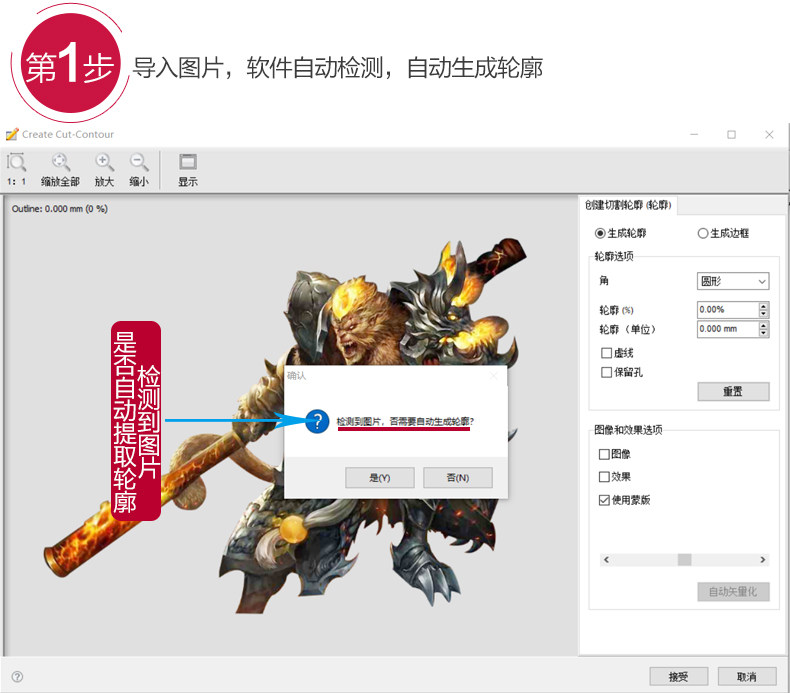
Task: Increase 轮廓（单位）mm value with up arrow
Action: coord(764,325)
